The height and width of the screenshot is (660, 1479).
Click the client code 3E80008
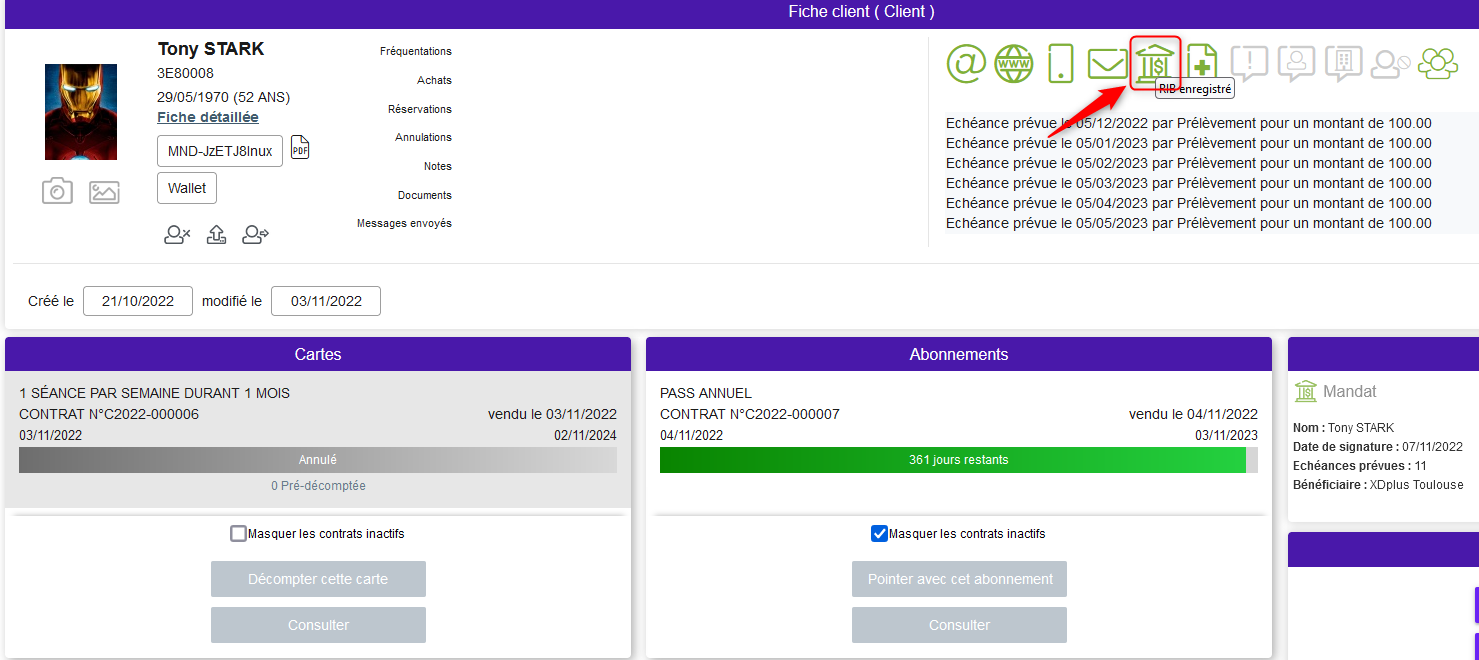[x=185, y=74]
